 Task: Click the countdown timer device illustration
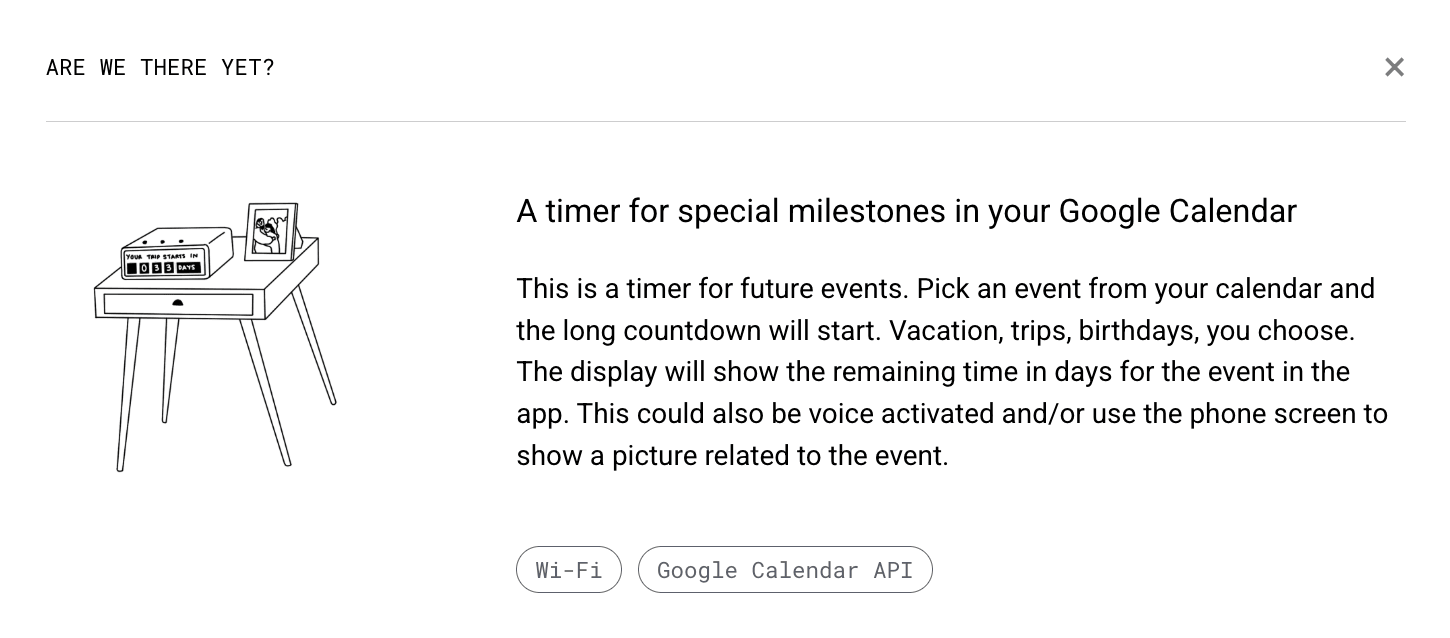click(176, 253)
